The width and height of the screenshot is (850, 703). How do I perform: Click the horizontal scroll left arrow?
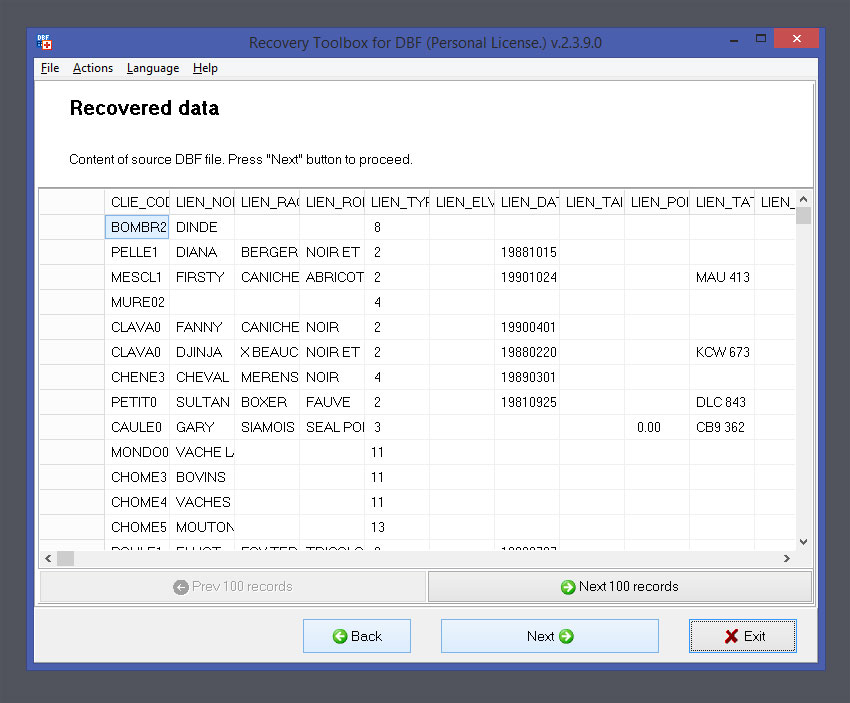pyautogui.click(x=48, y=558)
